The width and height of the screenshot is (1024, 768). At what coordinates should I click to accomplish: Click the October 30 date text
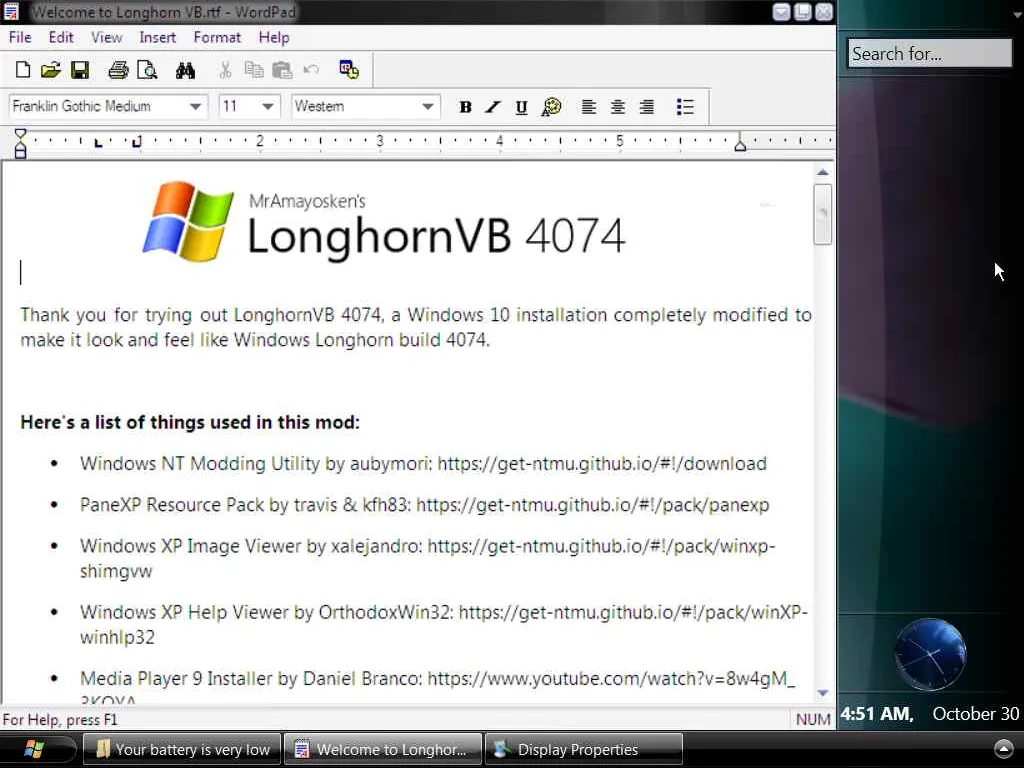(x=976, y=714)
